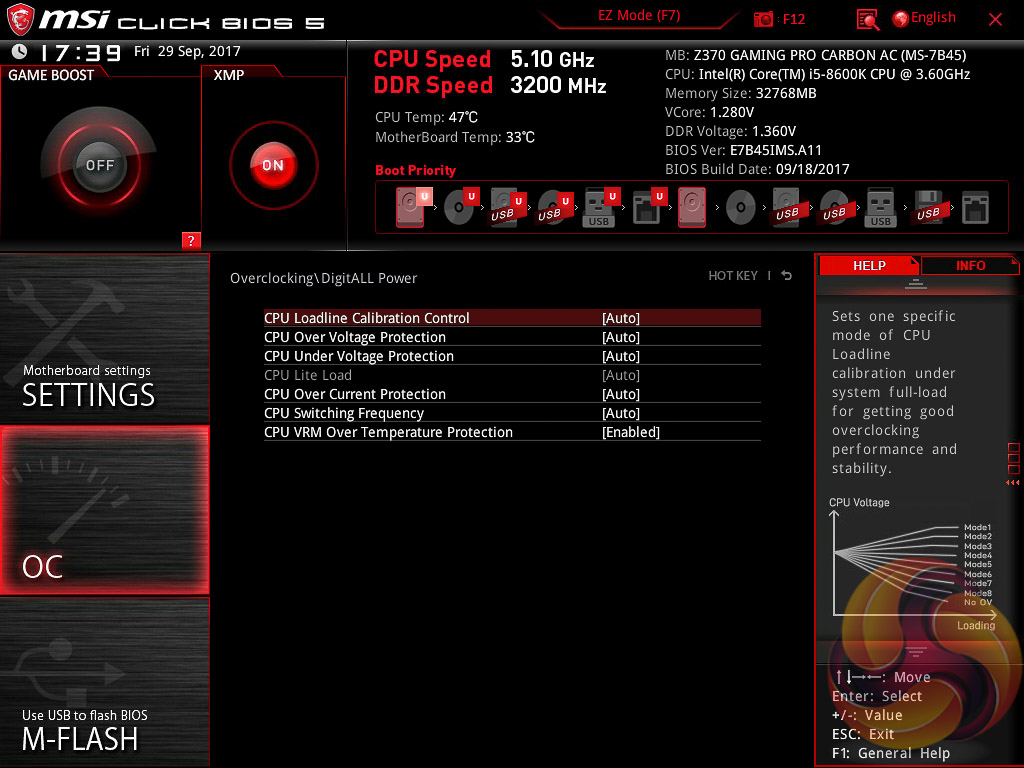Click the MSI dragon shield logo

coord(20,19)
